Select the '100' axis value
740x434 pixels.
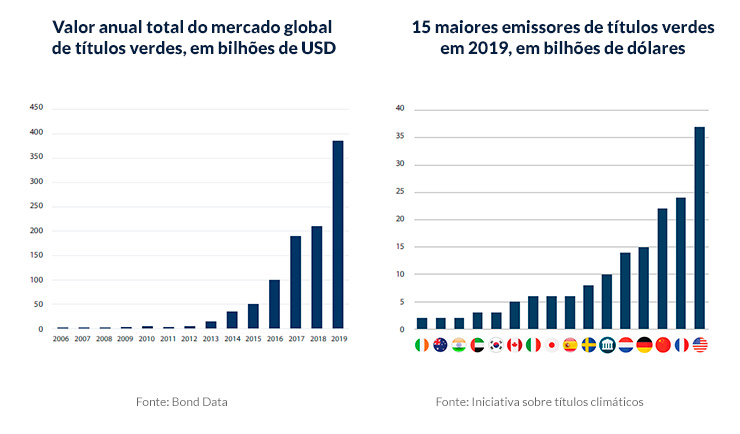click(36, 280)
